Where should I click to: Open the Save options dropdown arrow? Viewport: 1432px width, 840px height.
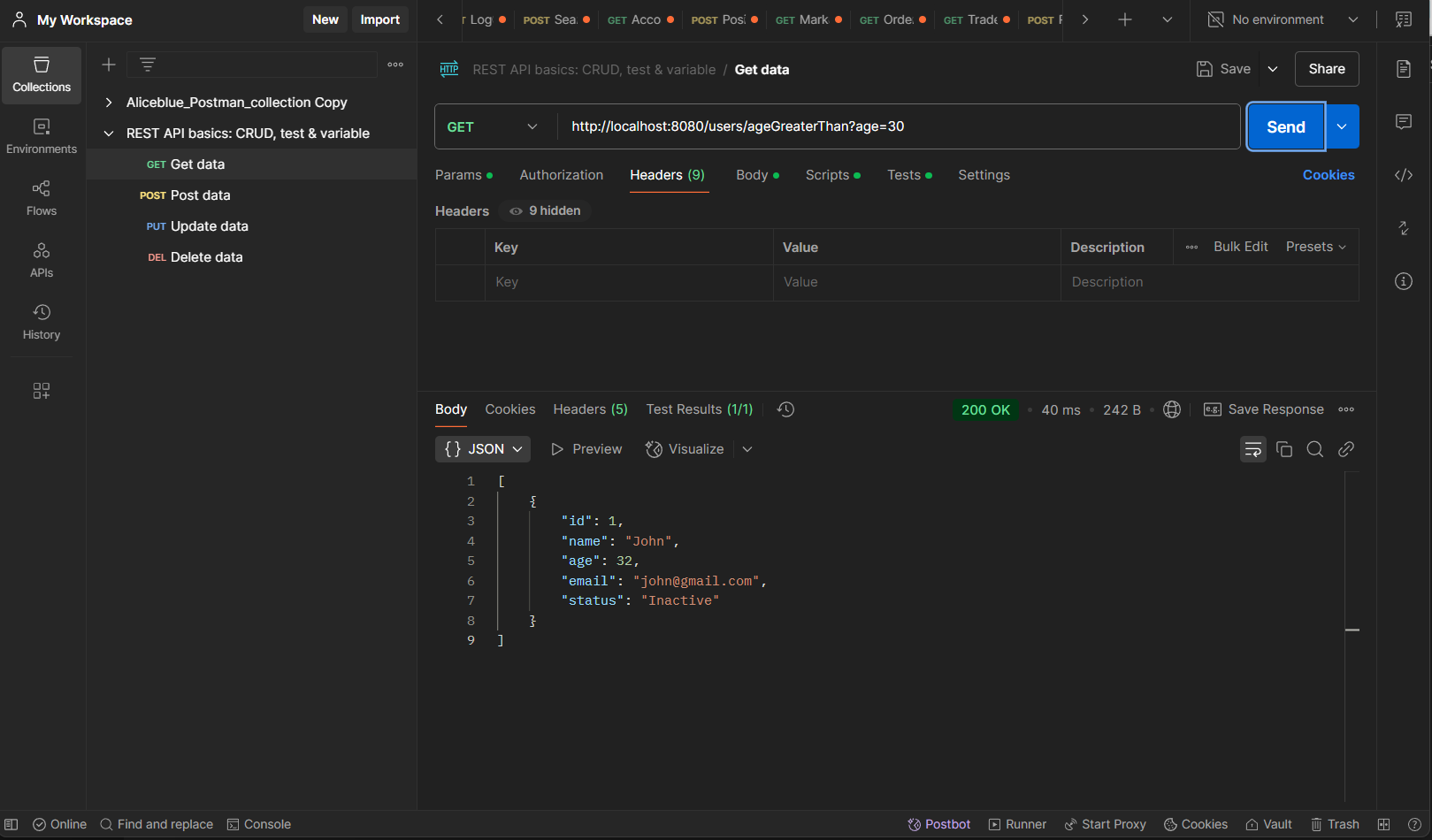coord(1273,69)
